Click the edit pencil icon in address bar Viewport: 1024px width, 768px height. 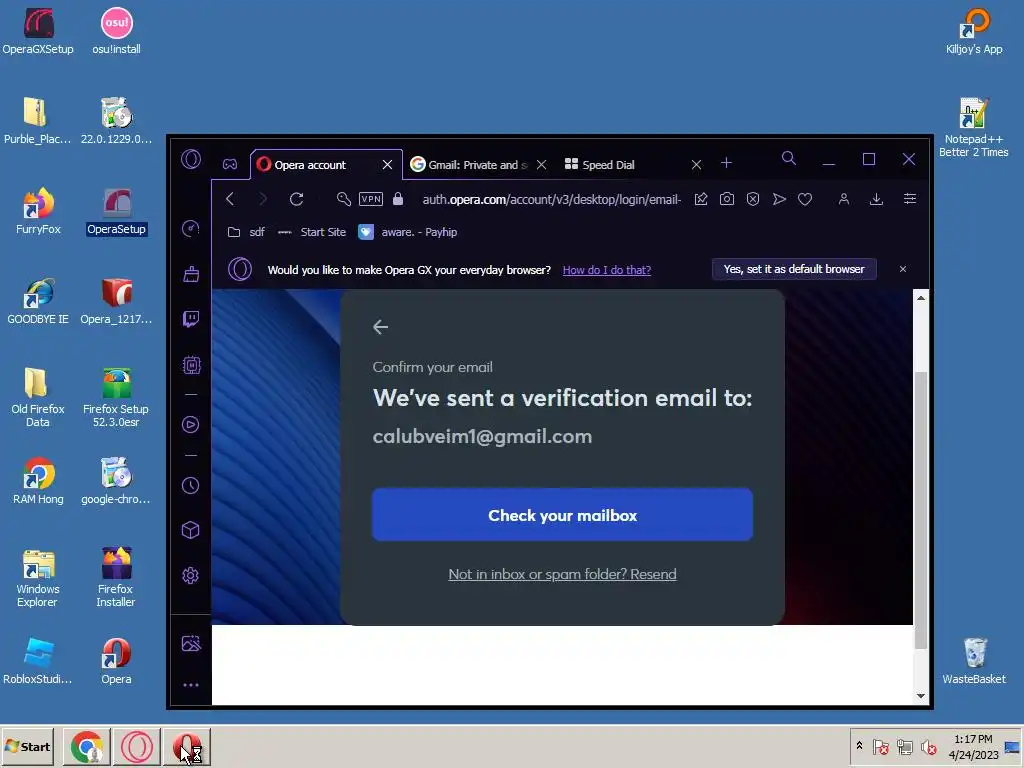(x=701, y=199)
